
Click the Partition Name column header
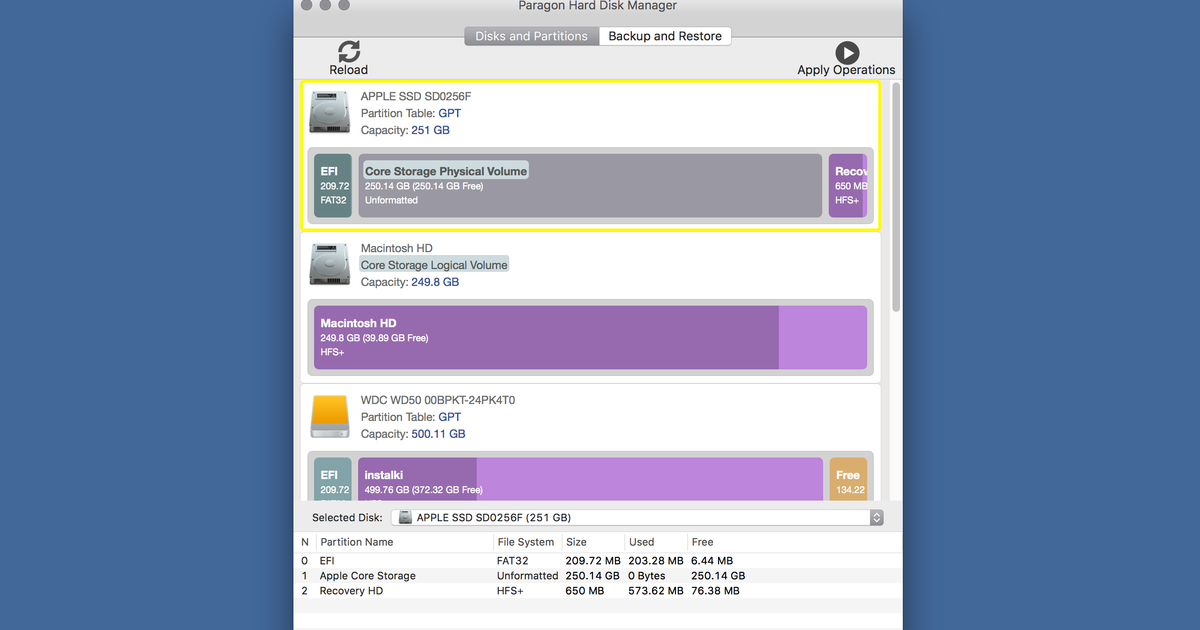(357, 542)
